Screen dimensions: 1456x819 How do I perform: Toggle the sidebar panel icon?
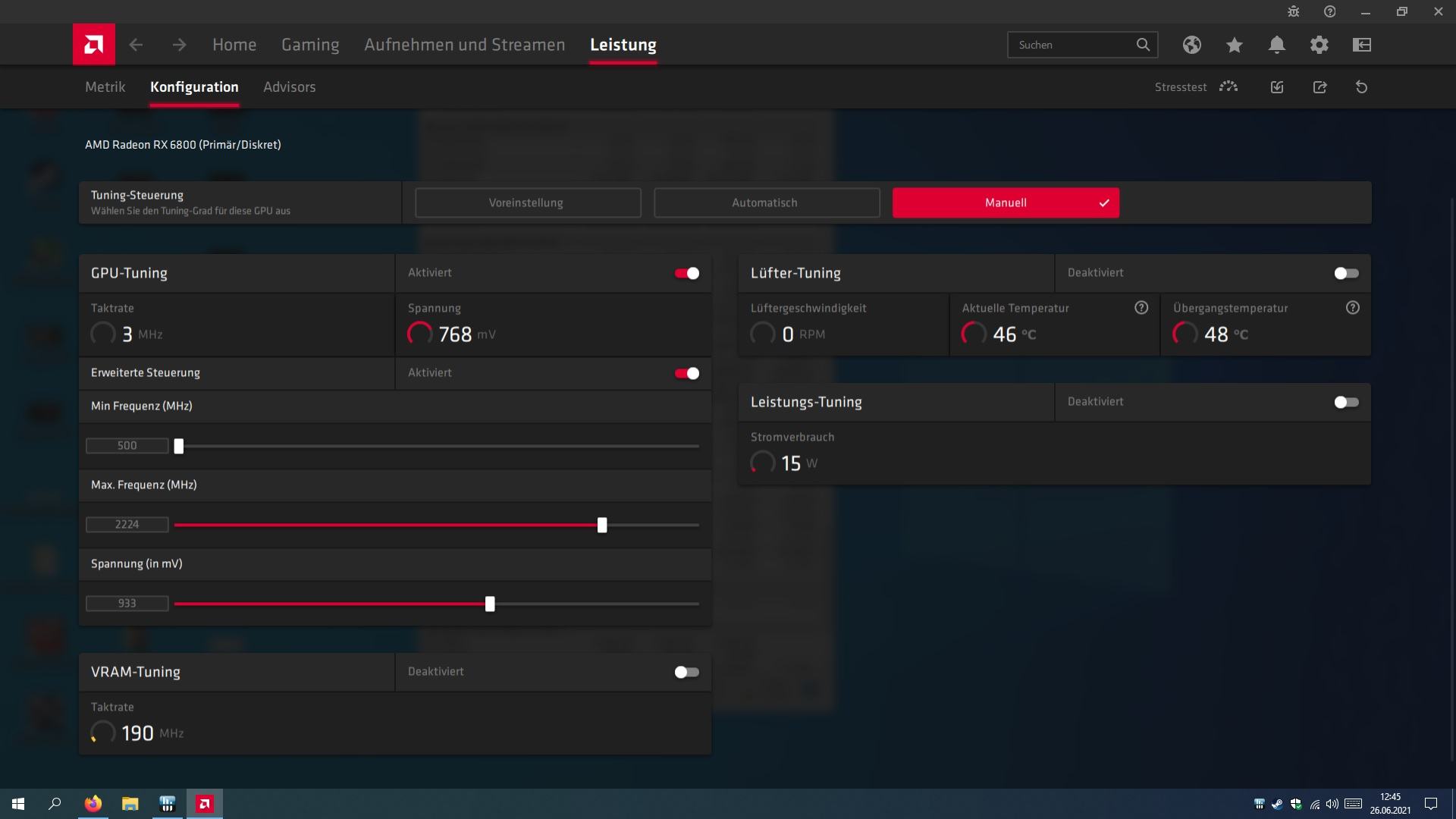(x=1362, y=45)
